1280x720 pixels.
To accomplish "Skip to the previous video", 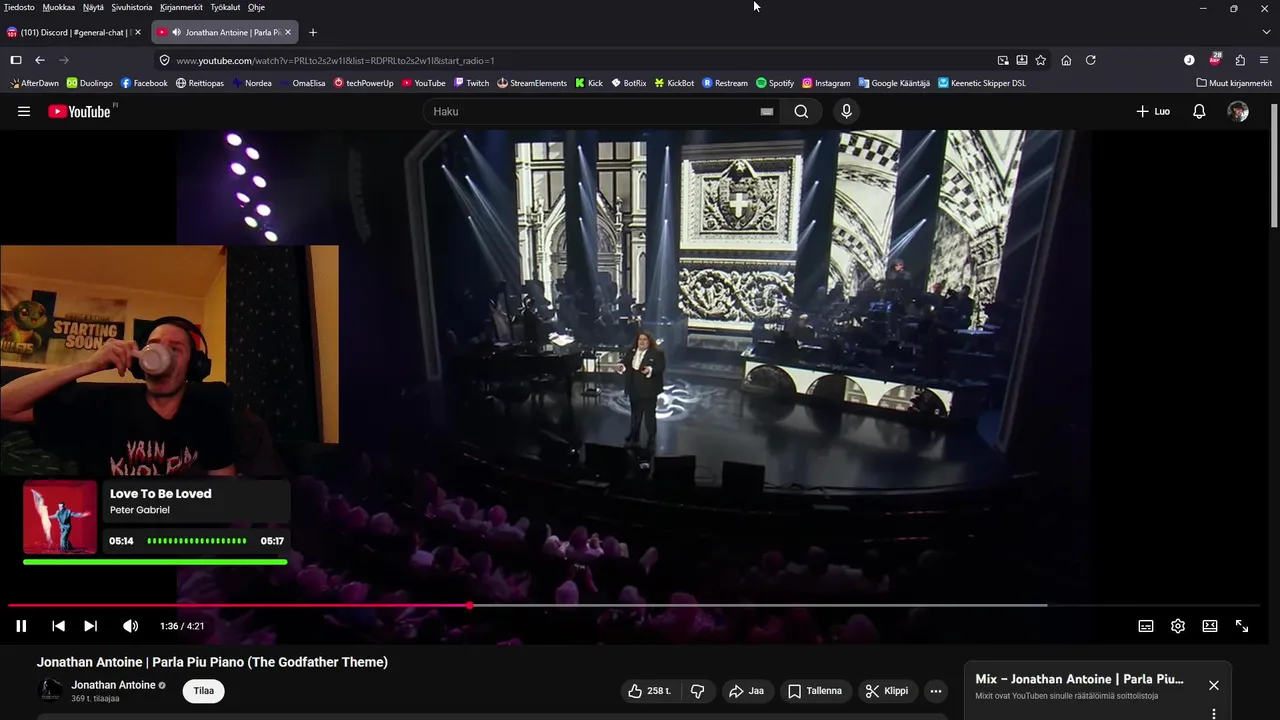I will [58, 626].
